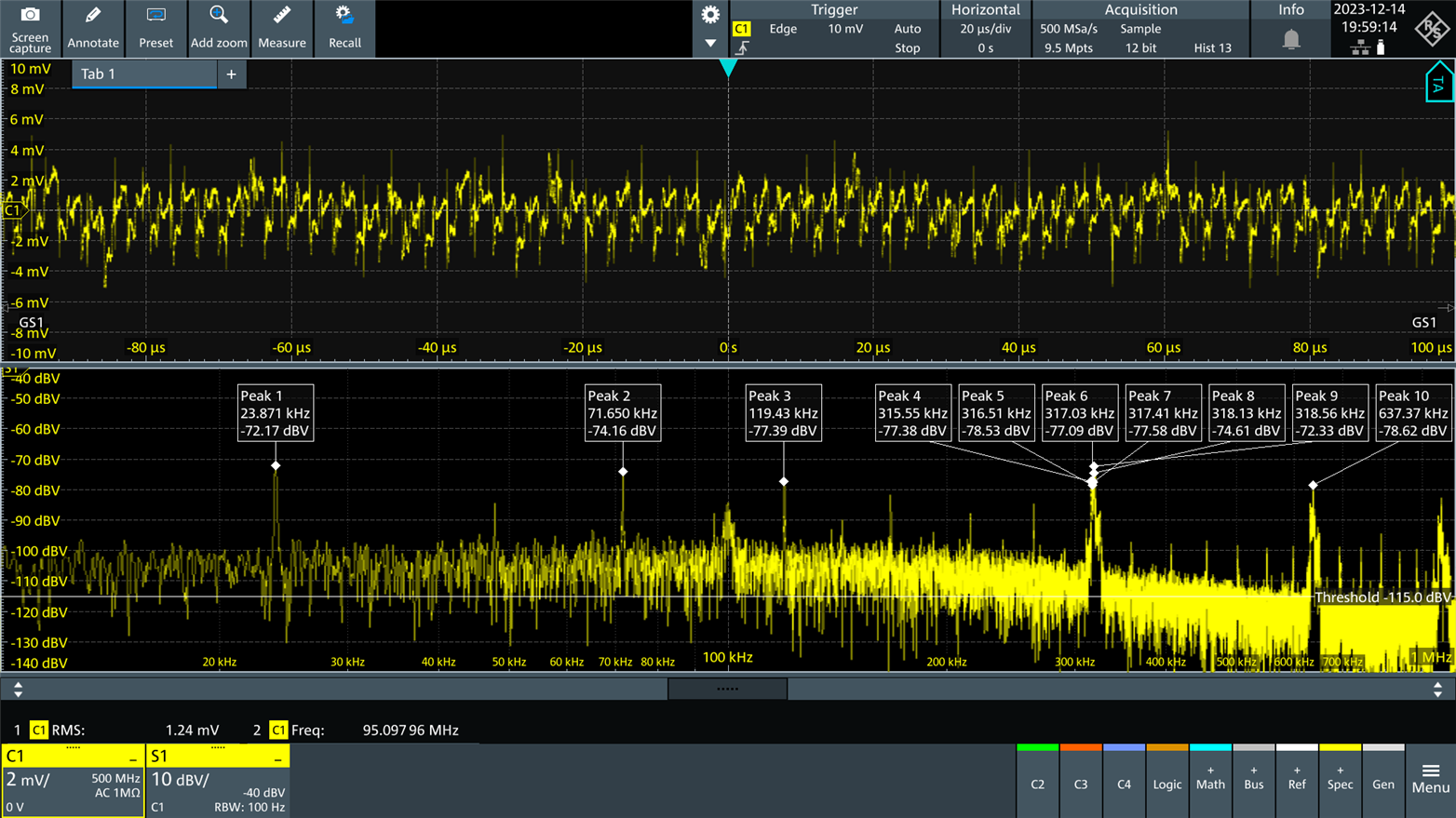Add a Math waveform
The height and width of the screenshot is (818, 1456).
[1210, 780]
